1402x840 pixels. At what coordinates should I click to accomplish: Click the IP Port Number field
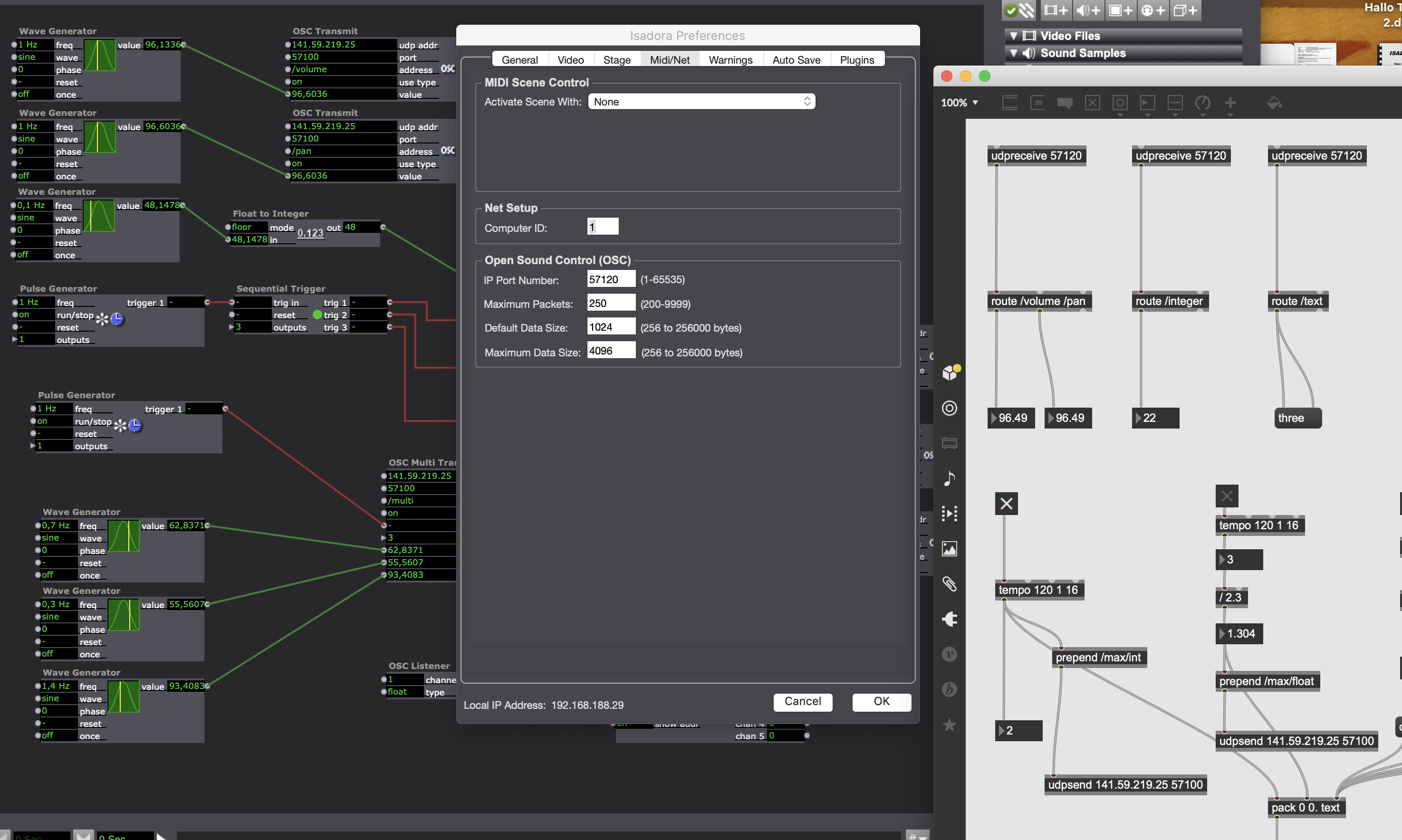click(611, 280)
